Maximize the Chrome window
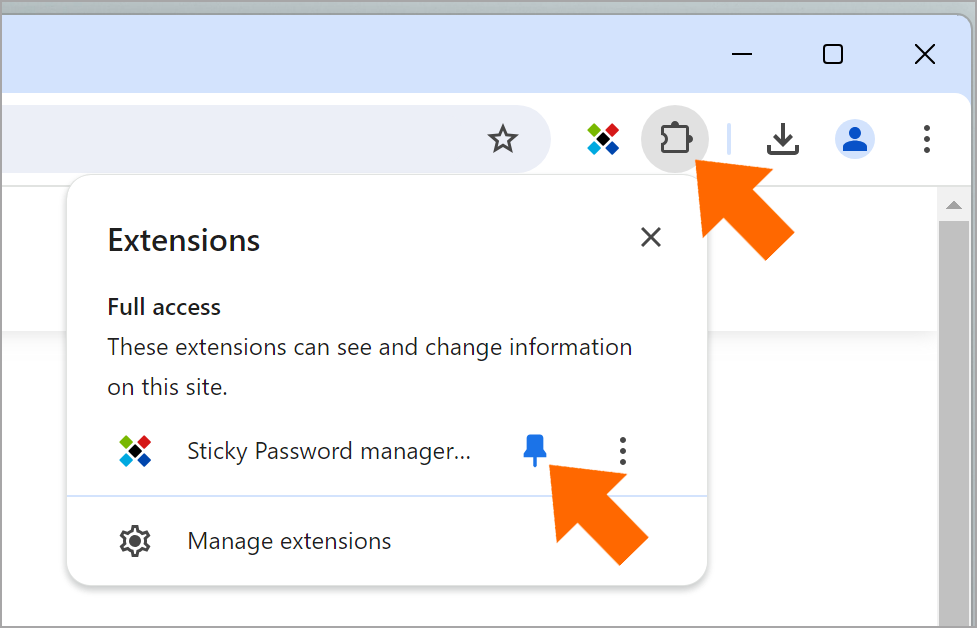This screenshot has height=628, width=977. [833, 54]
